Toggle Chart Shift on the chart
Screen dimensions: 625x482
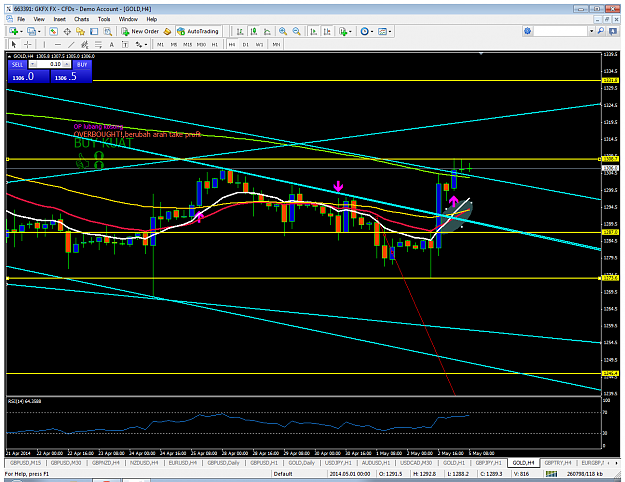tap(327, 31)
